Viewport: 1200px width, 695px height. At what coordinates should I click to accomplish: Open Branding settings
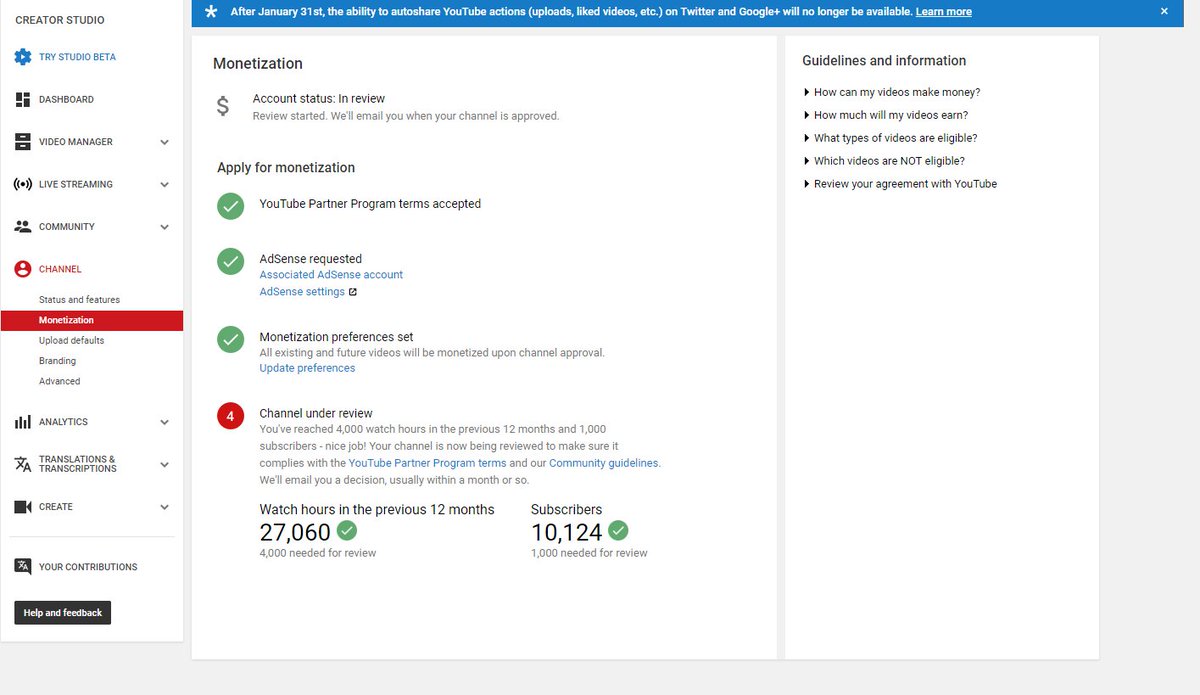(57, 361)
